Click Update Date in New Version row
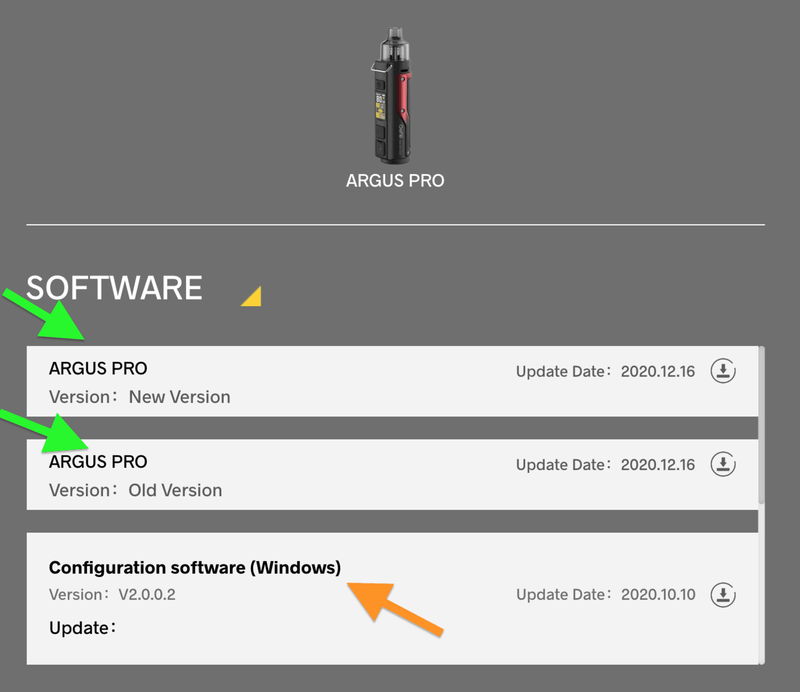The image size is (800, 692). coord(605,372)
